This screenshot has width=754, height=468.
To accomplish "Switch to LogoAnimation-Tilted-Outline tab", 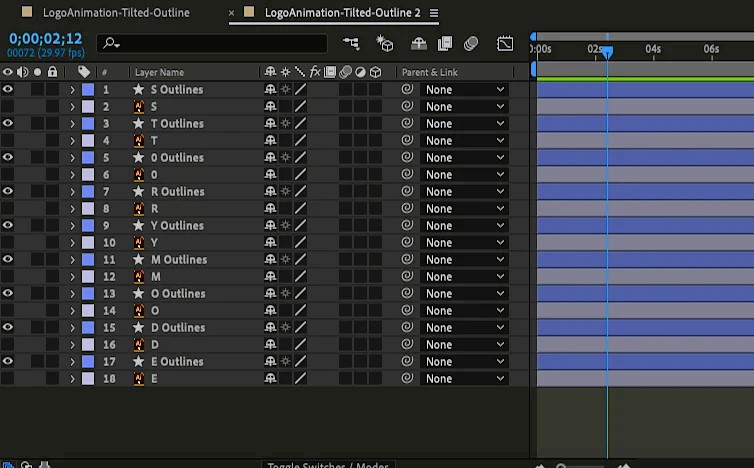I will [116, 13].
